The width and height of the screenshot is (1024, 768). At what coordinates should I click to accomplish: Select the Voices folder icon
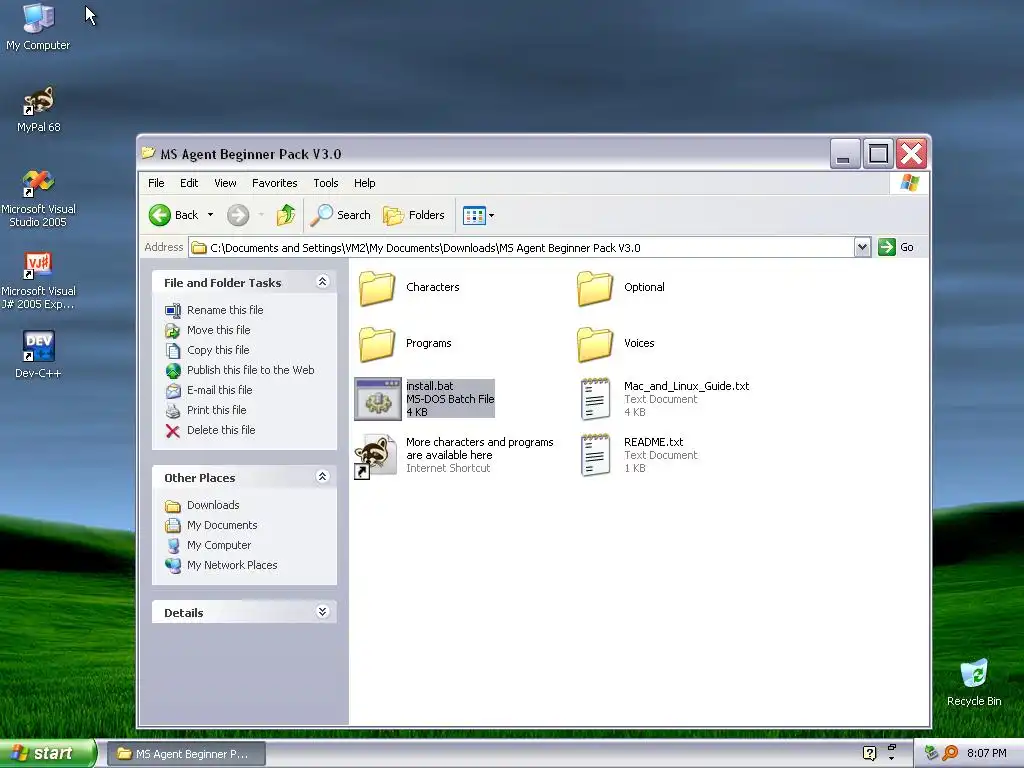(595, 344)
